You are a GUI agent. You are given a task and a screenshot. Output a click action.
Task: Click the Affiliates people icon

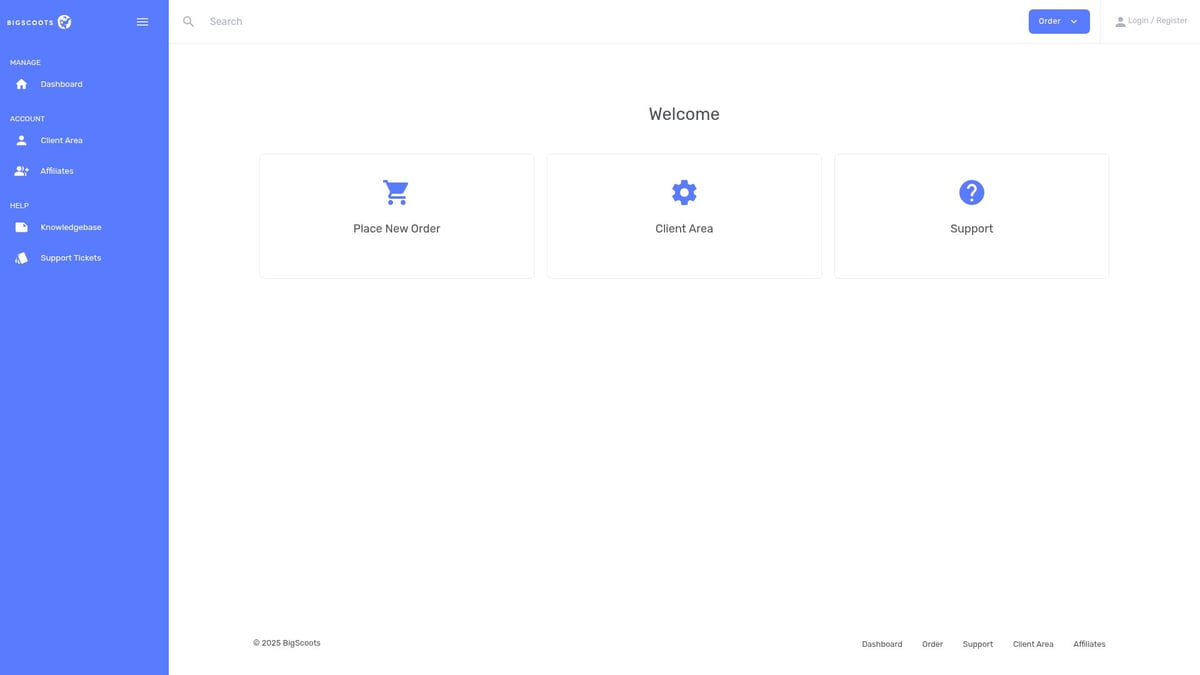point(21,171)
